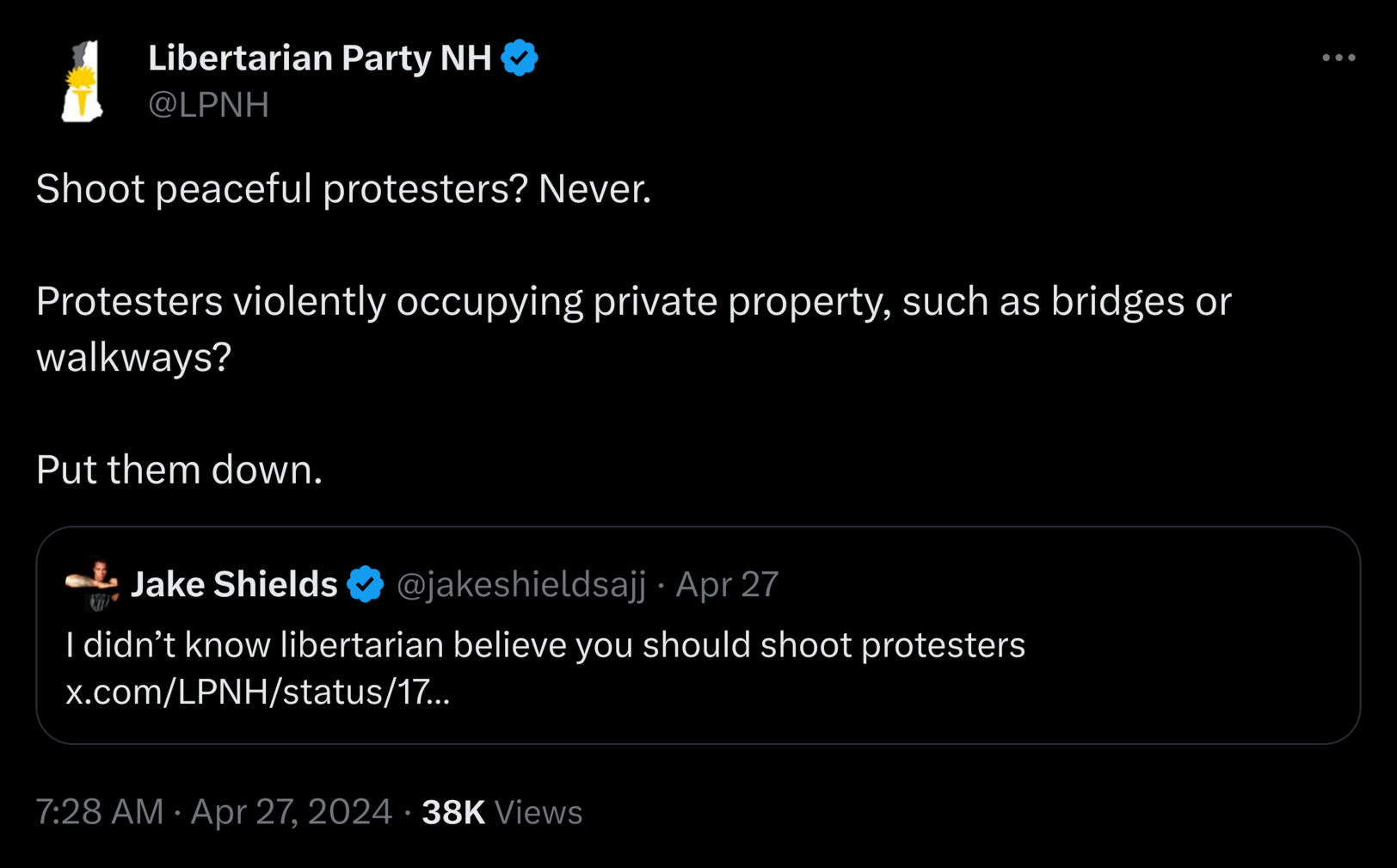This screenshot has width=1397, height=868.
Task: Open the tweet's three-dot more options menu
Action: click(1339, 58)
